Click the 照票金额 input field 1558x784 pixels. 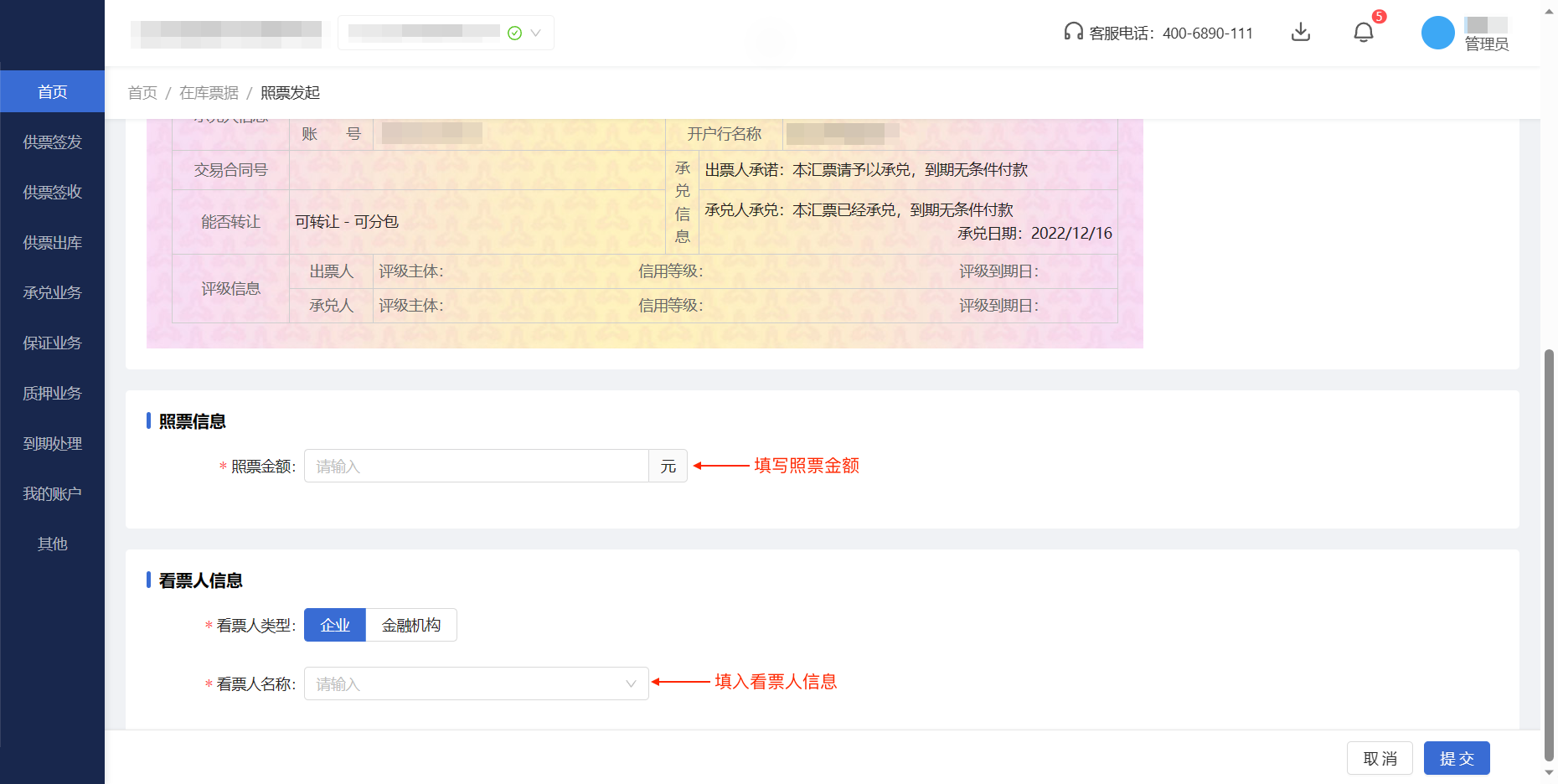coord(476,466)
